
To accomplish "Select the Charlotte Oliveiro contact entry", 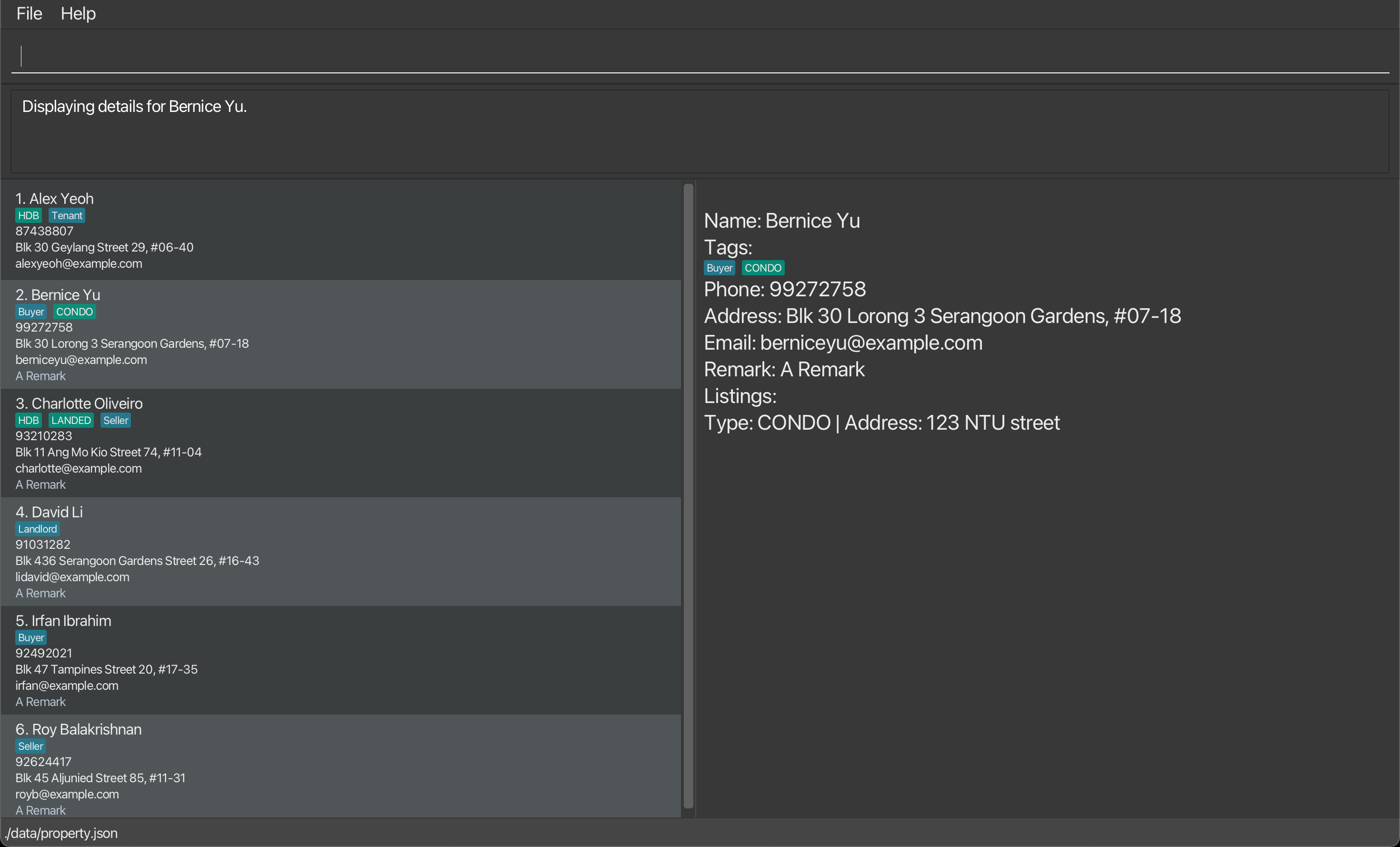I will pyautogui.click(x=341, y=443).
